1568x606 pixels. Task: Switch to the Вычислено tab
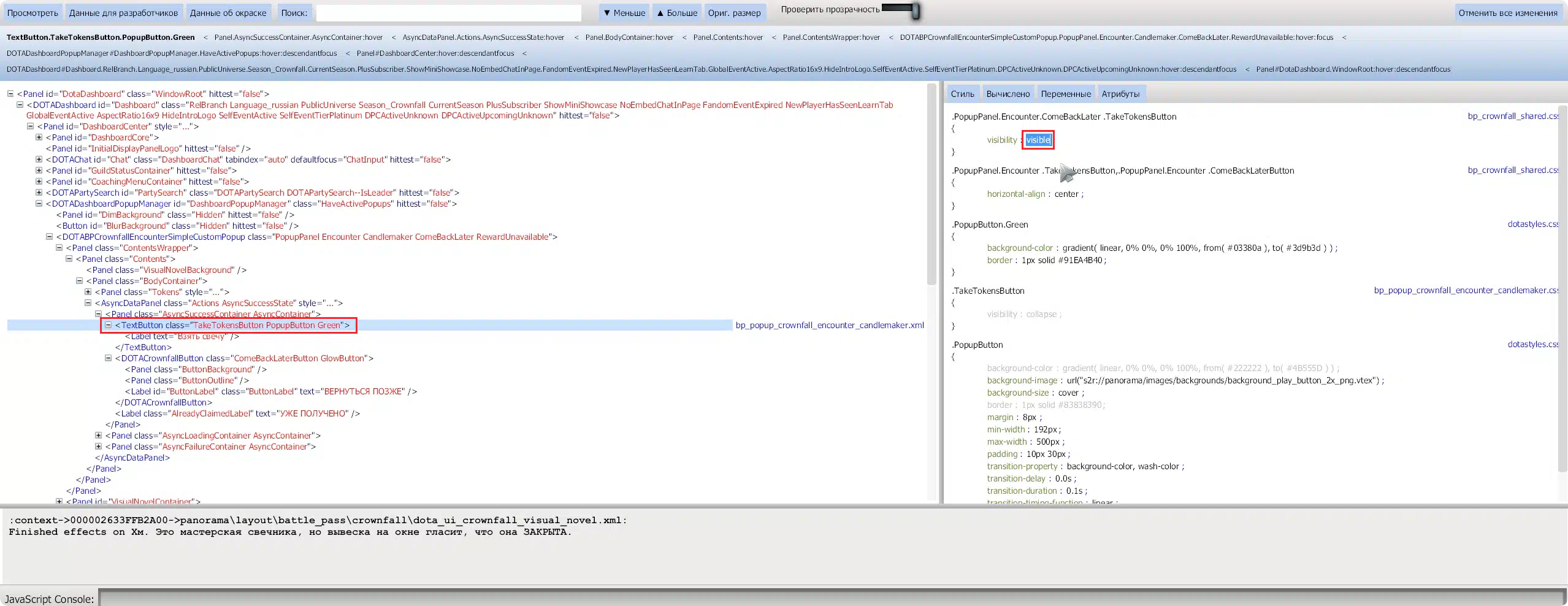click(1008, 94)
